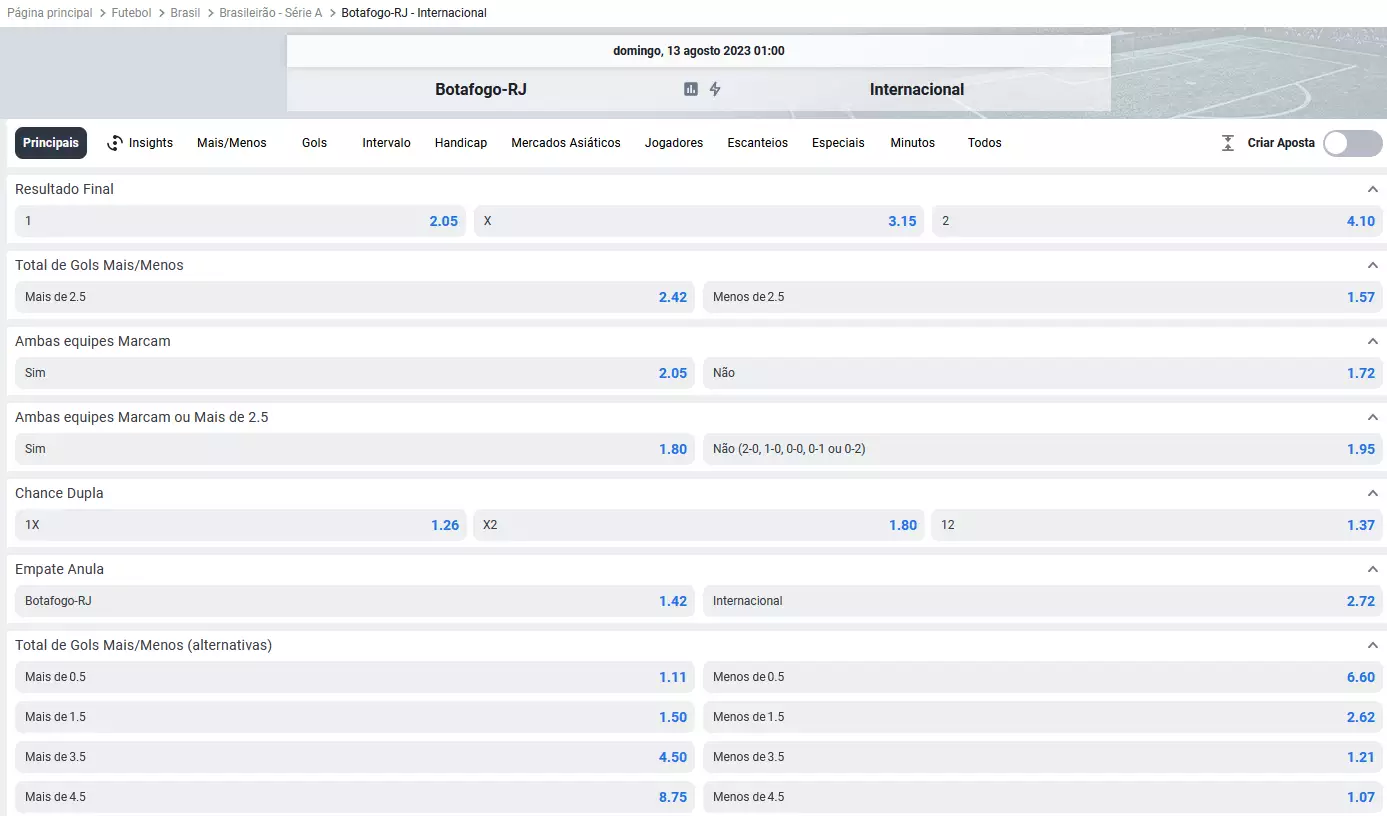Open the Mercados Asiáticos tab

point(565,143)
